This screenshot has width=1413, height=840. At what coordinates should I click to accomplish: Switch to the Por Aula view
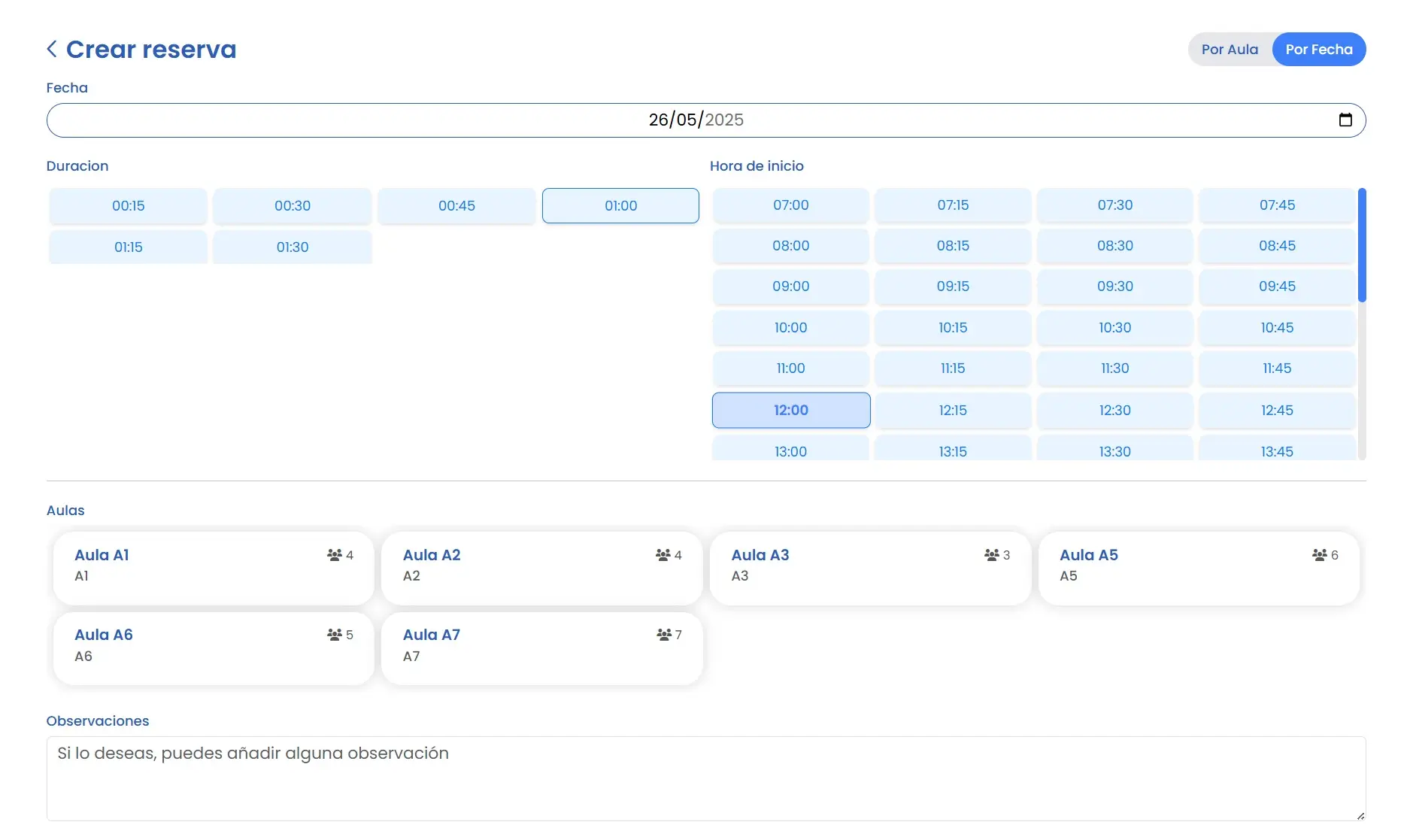coord(1230,49)
